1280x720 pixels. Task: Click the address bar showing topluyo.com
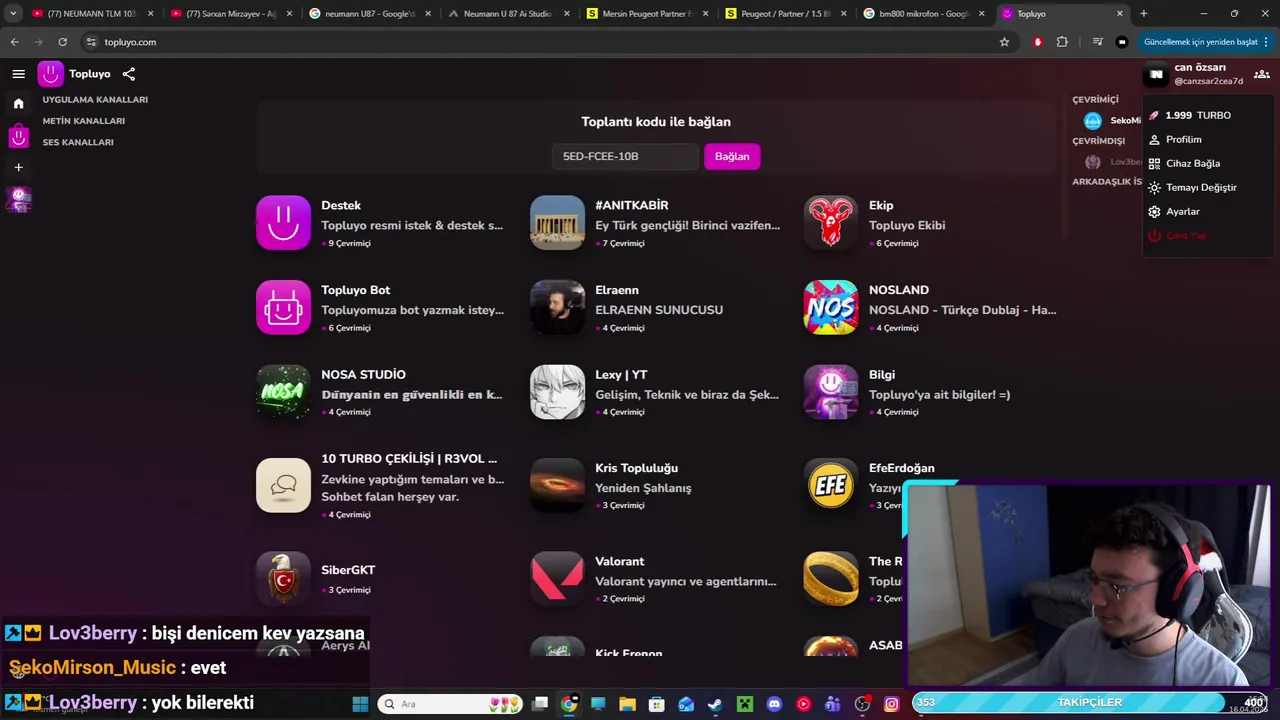540,42
